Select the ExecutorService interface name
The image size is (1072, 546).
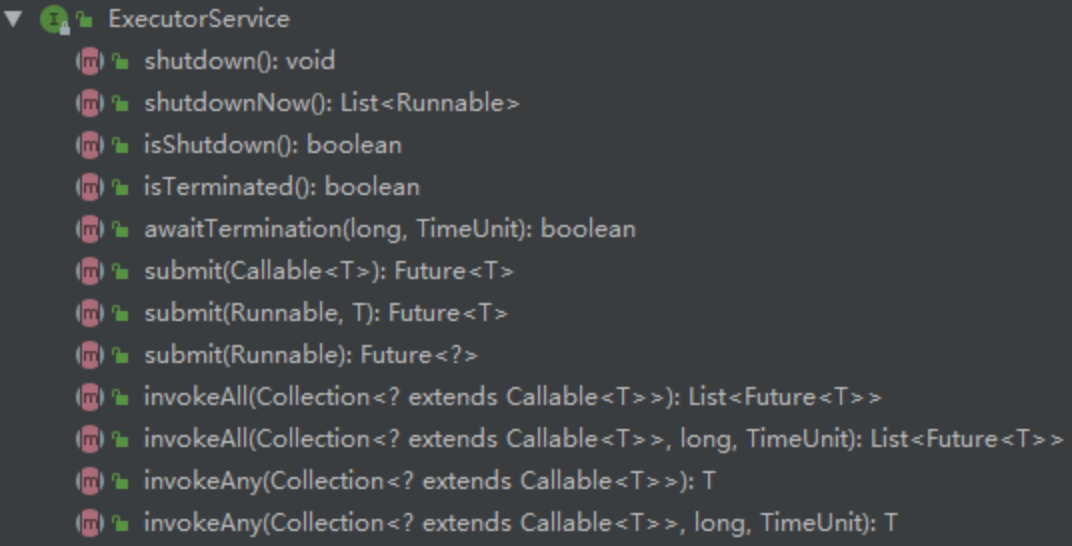[x=198, y=19]
